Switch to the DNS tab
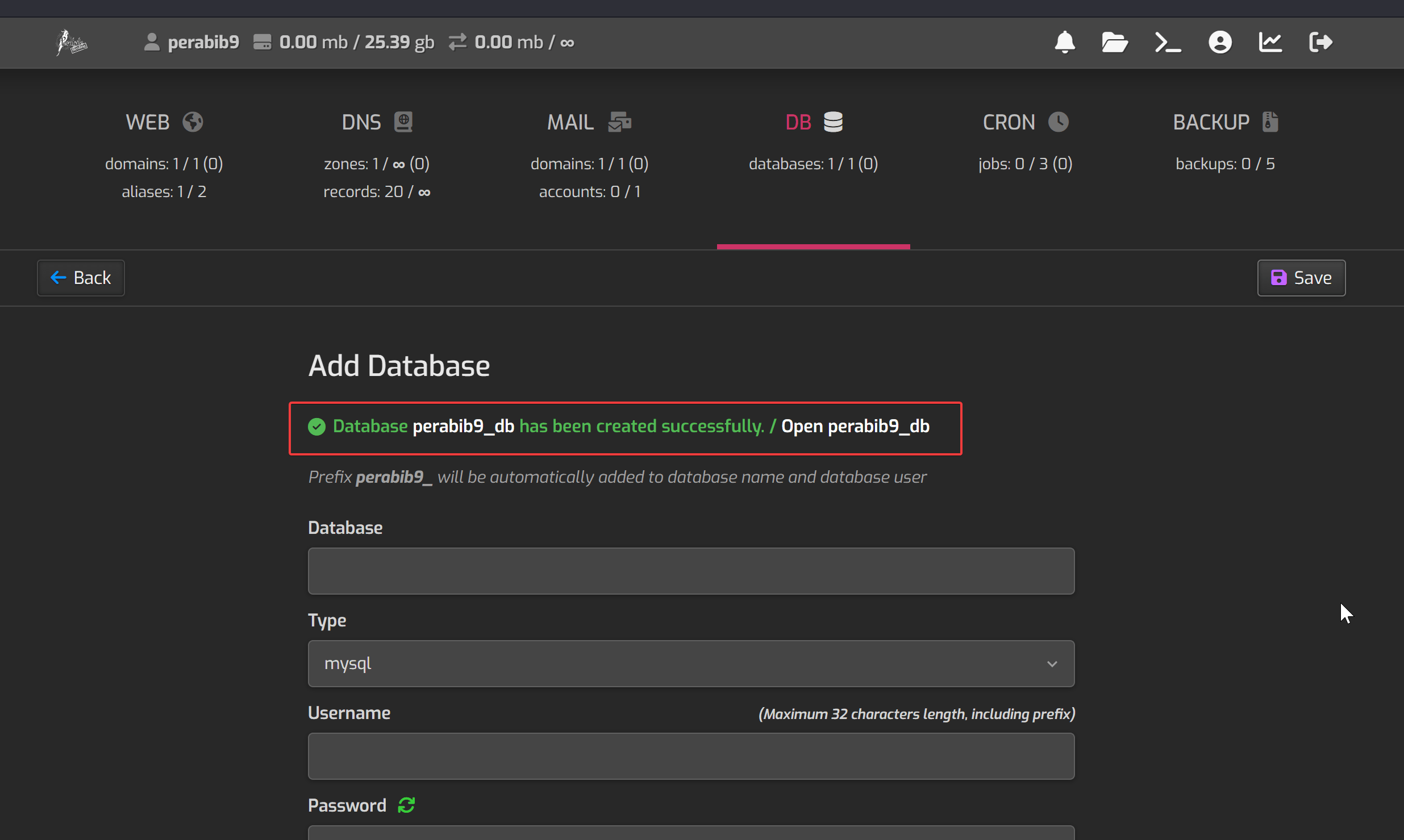The width and height of the screenshot is (1404, 840). (376, 122)
